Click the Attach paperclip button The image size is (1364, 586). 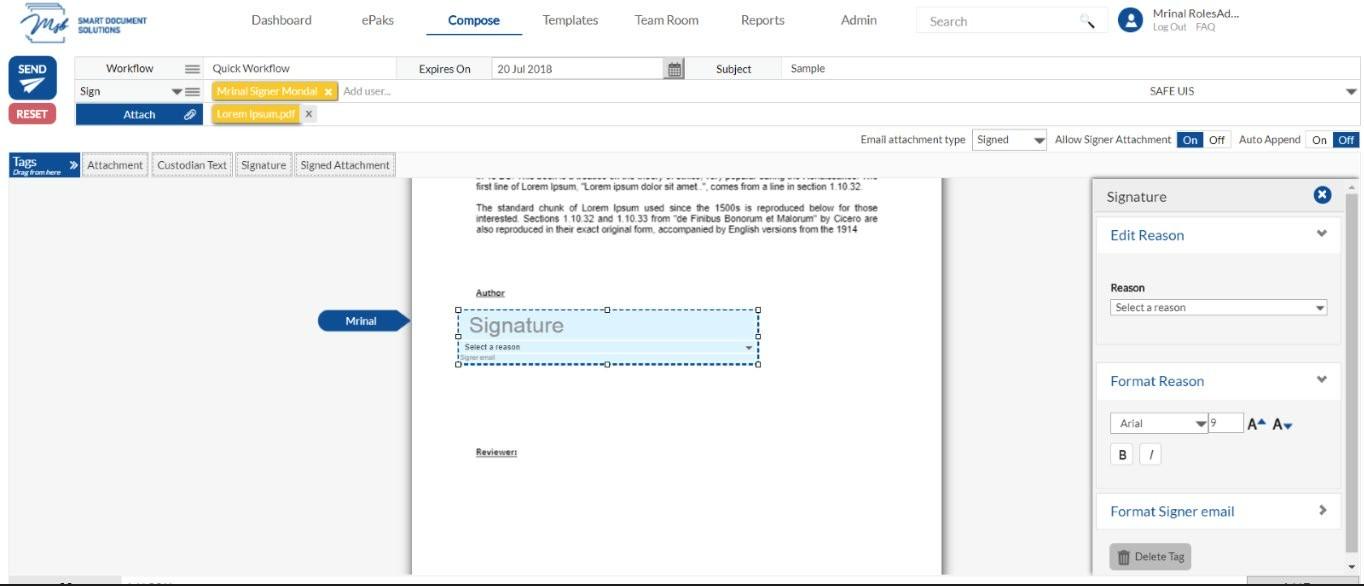140,114
